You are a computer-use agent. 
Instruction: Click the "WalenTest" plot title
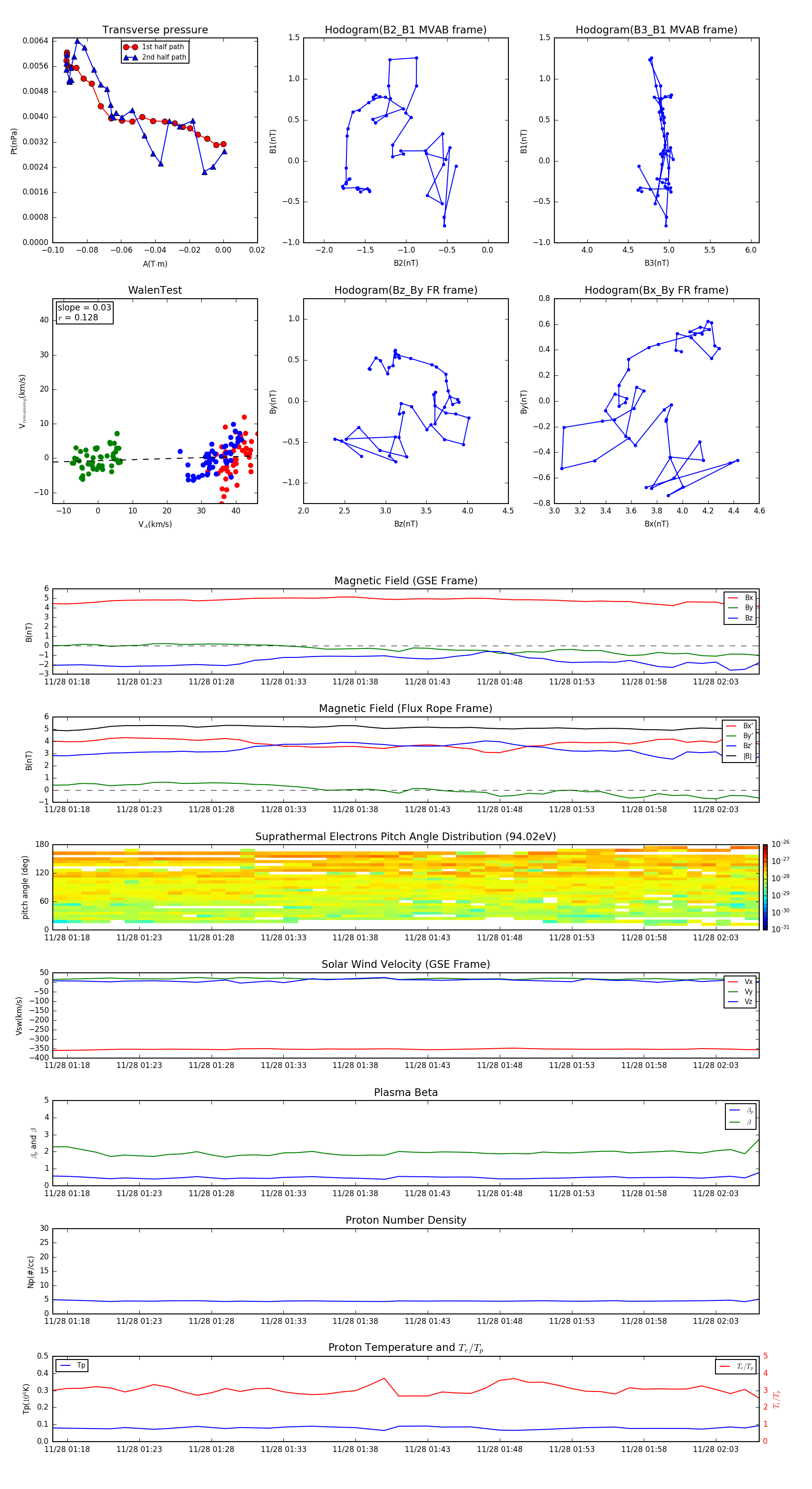[x=155, y=290]
